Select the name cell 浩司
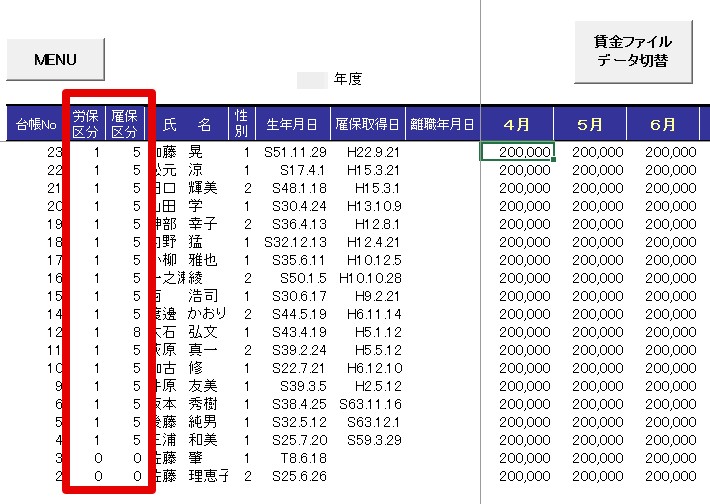The height and width of the screenshot is (504, 710). 203,296
